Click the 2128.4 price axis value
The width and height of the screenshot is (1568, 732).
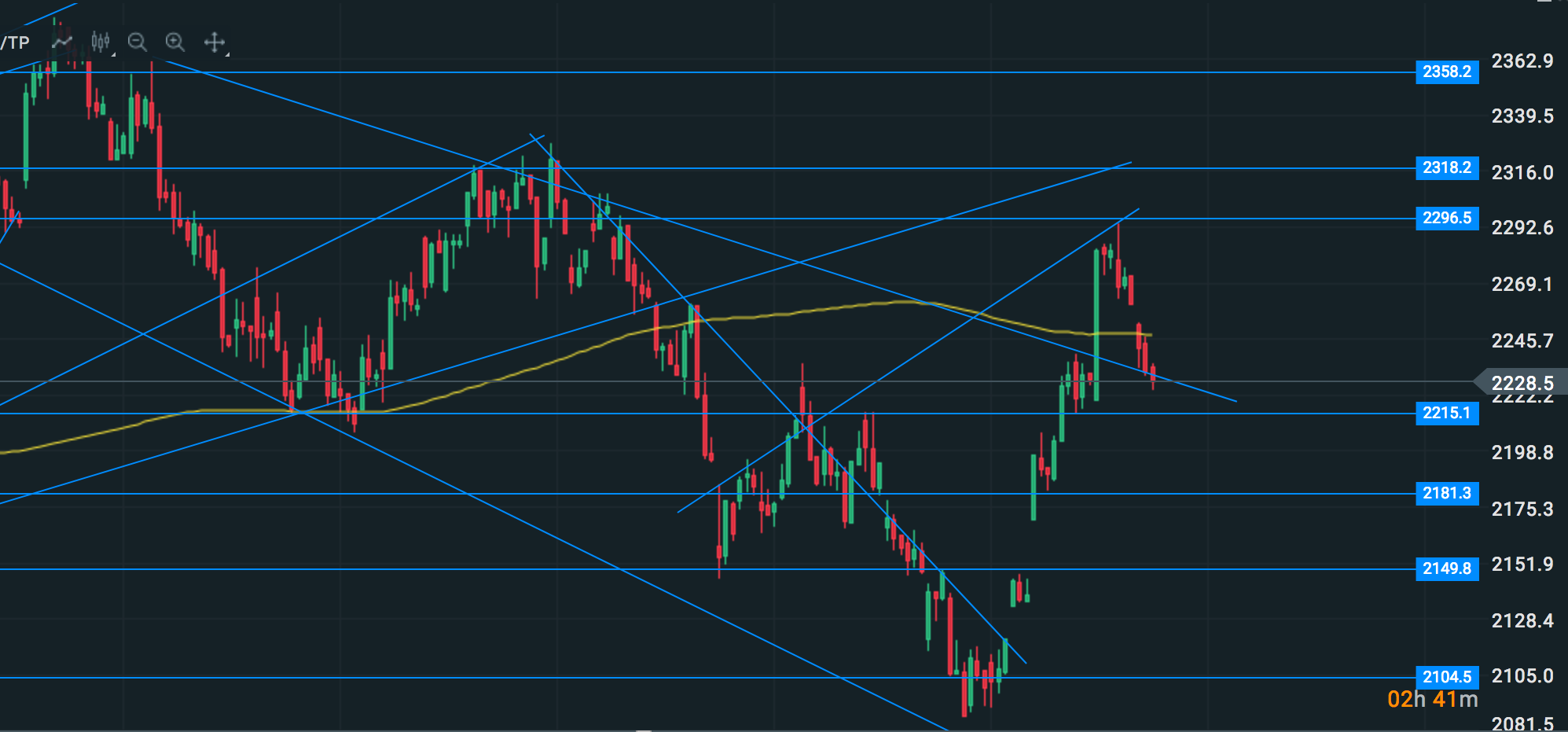(1522, 620)
